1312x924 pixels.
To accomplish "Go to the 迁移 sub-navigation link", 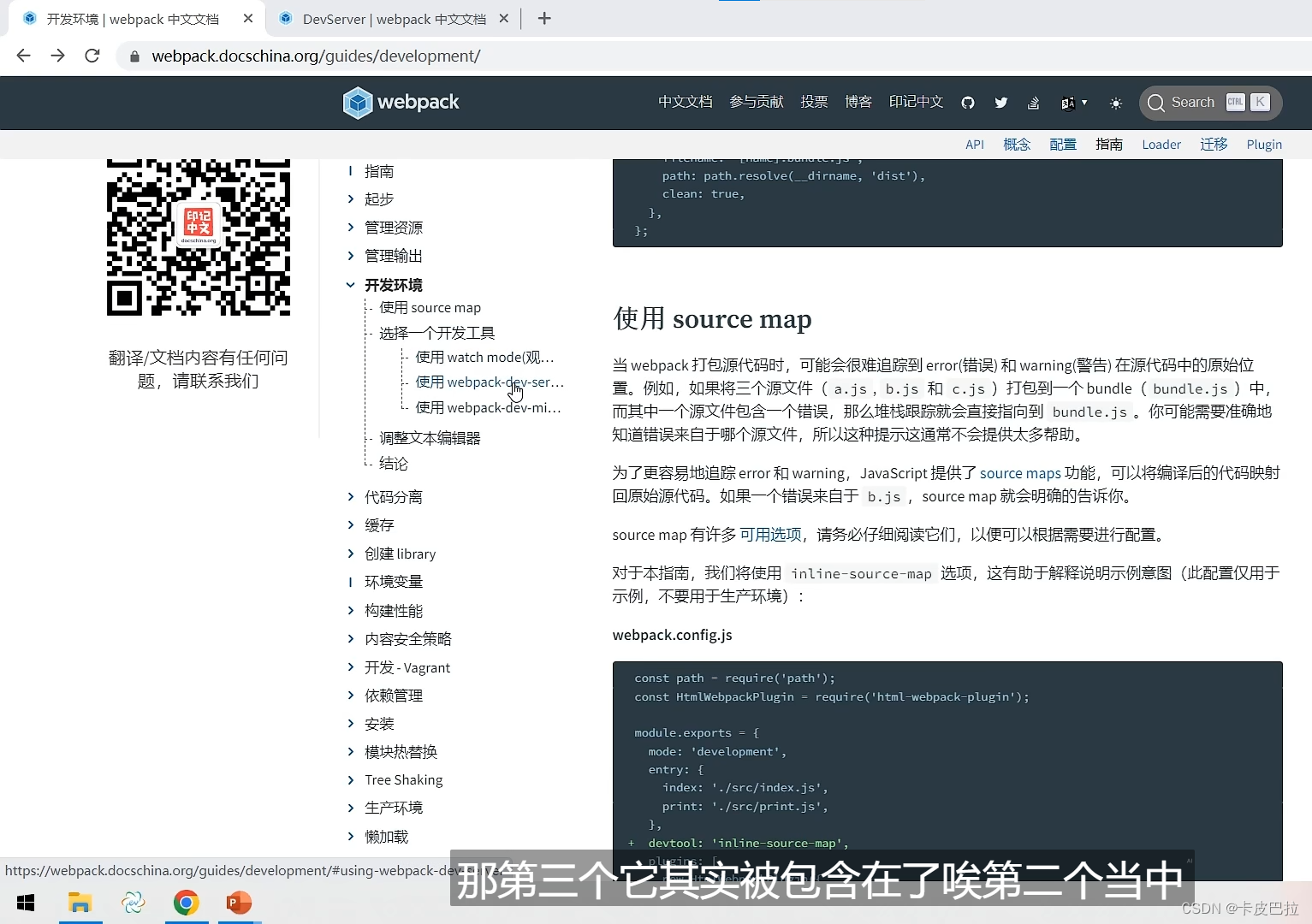I will pos(1214,145).
